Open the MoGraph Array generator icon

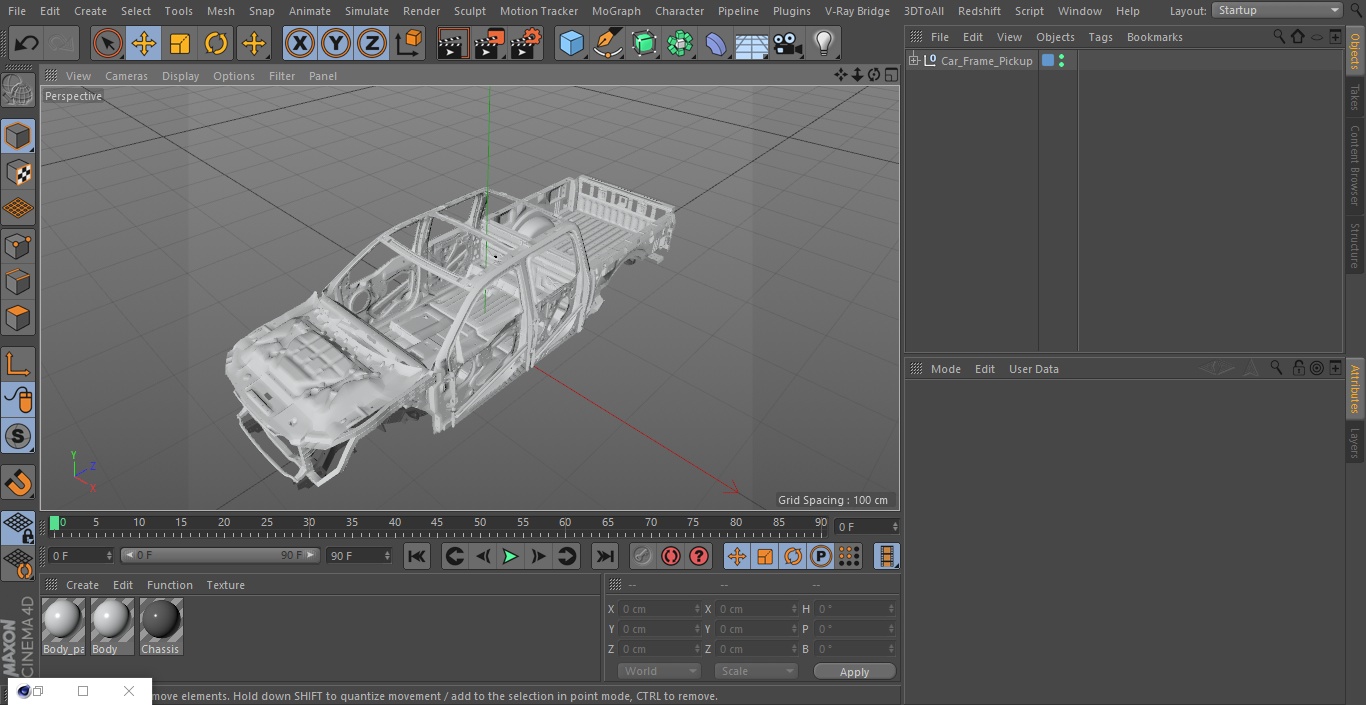point(680,44)
